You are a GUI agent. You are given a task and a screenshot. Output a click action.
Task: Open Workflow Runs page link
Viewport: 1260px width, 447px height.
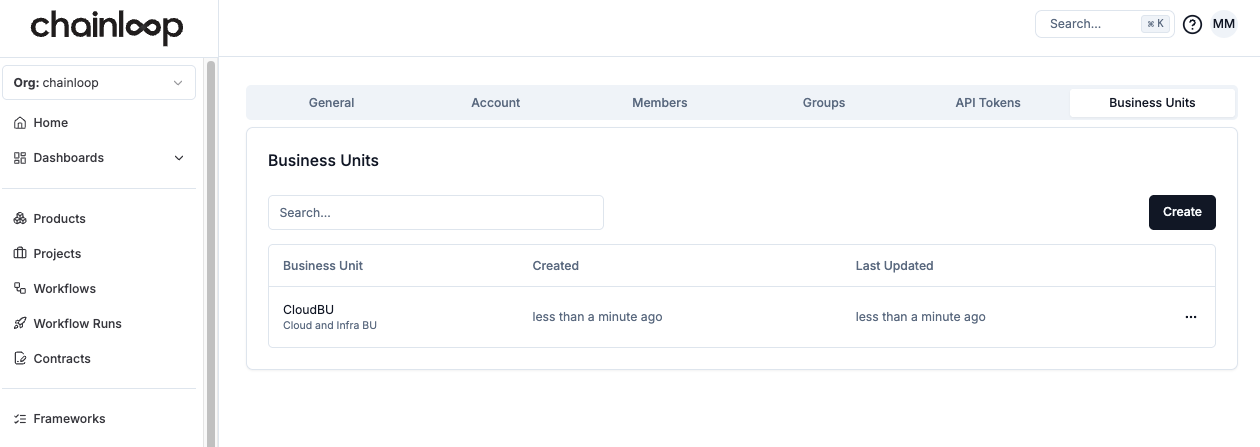coord(77,324)
